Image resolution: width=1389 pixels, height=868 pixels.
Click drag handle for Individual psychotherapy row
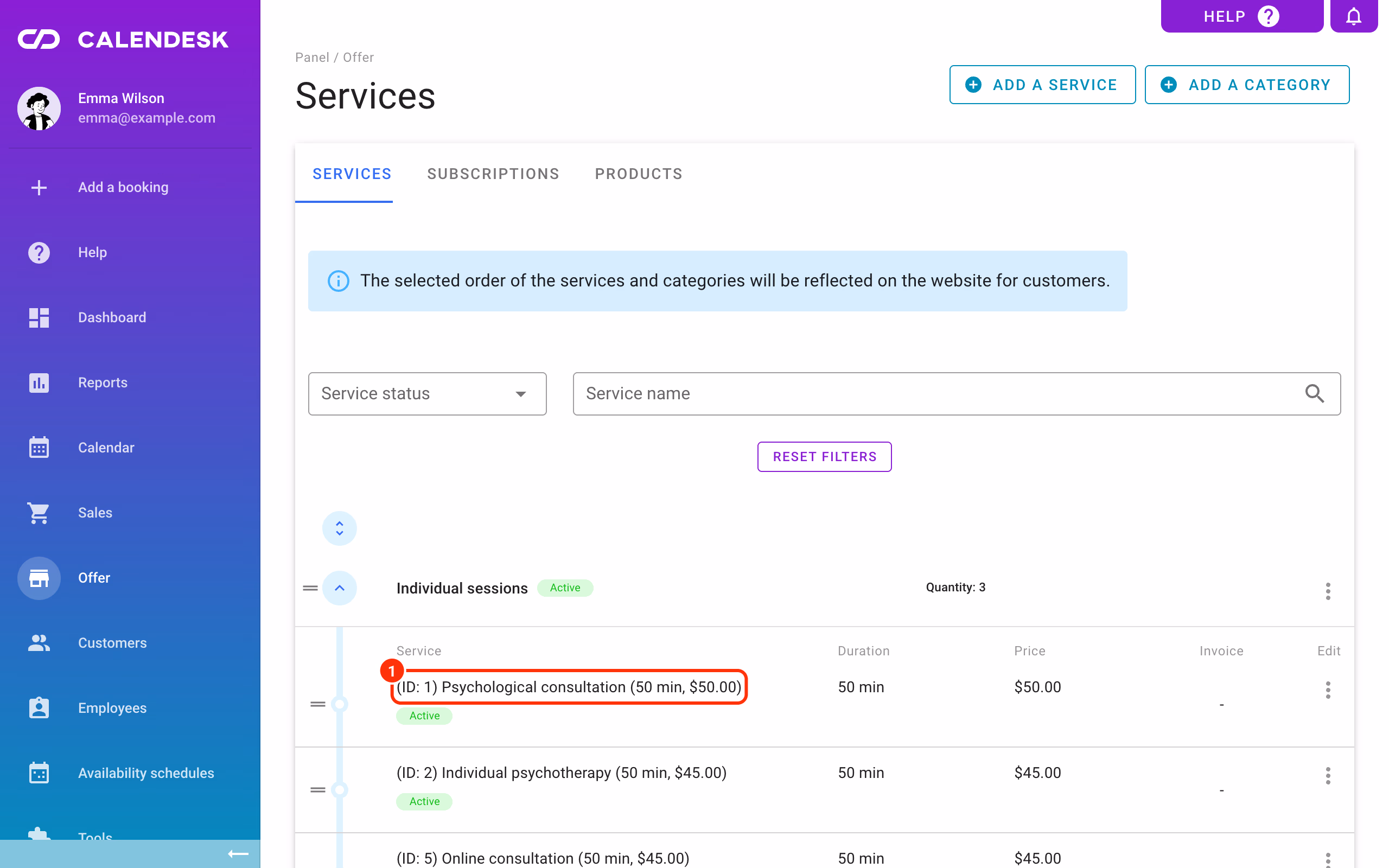(317, 789)
